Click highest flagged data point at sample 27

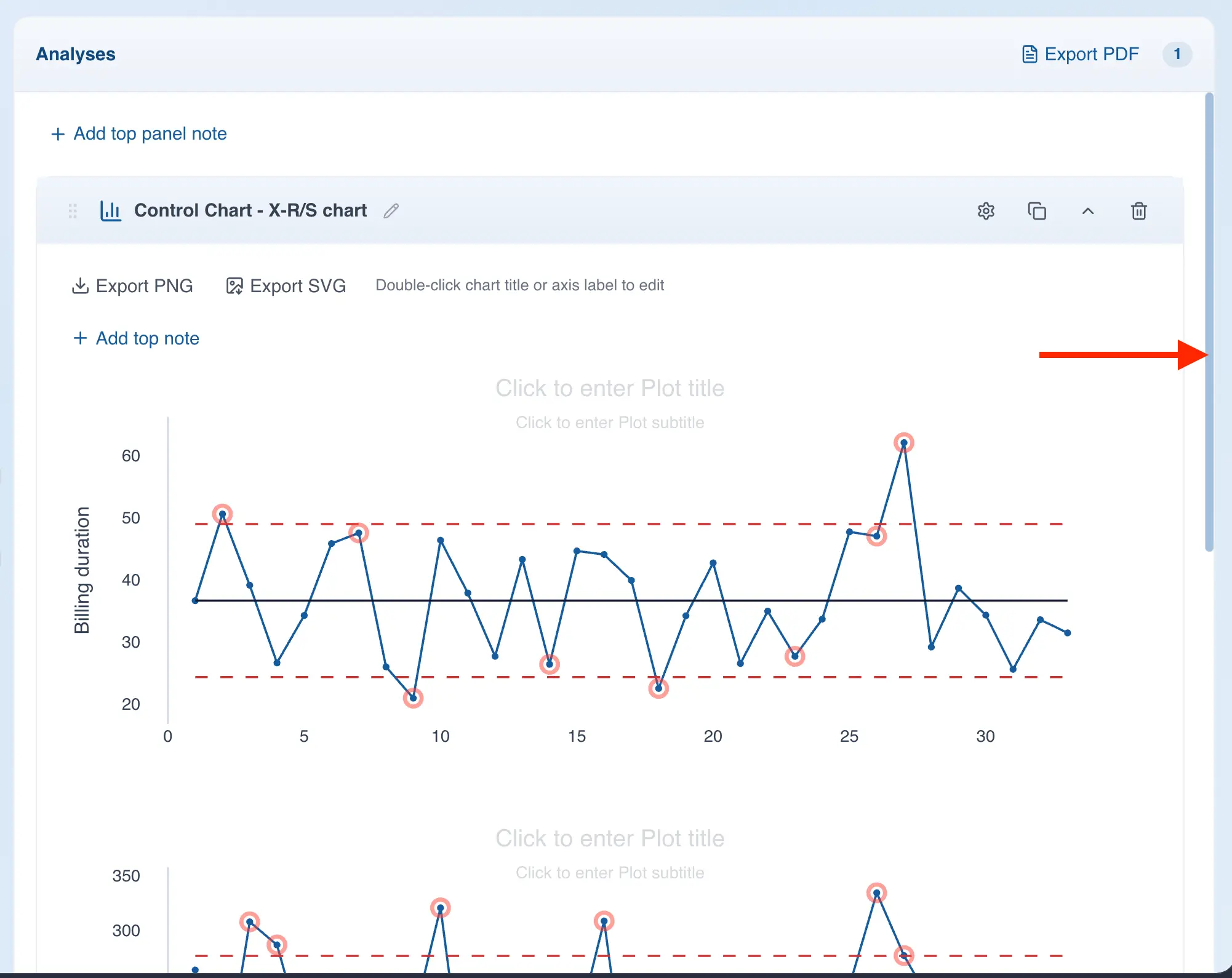pyautogui.click(x=903, y=443)
